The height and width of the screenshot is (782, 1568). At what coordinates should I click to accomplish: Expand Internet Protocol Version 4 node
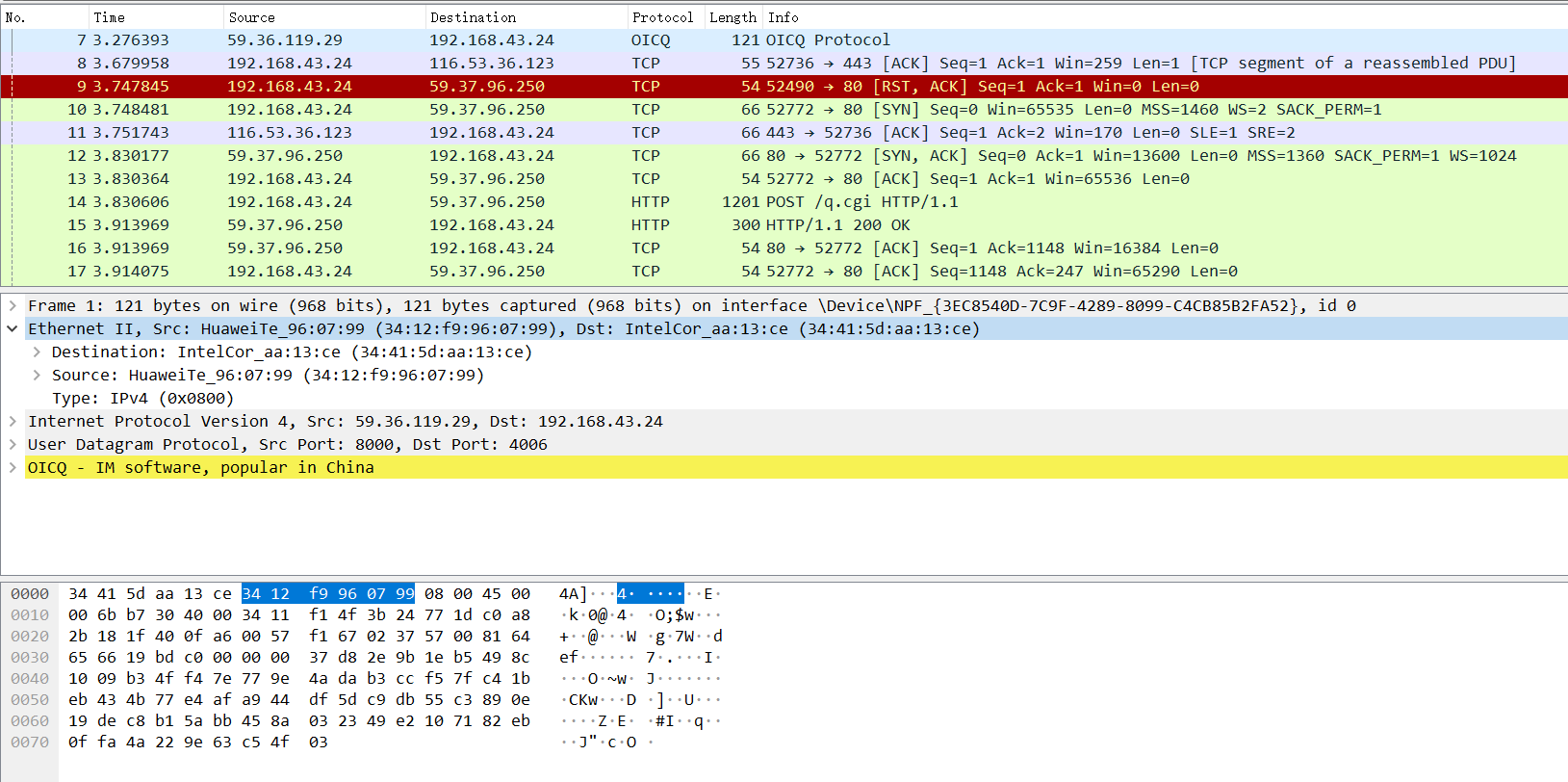pos(13,421)
